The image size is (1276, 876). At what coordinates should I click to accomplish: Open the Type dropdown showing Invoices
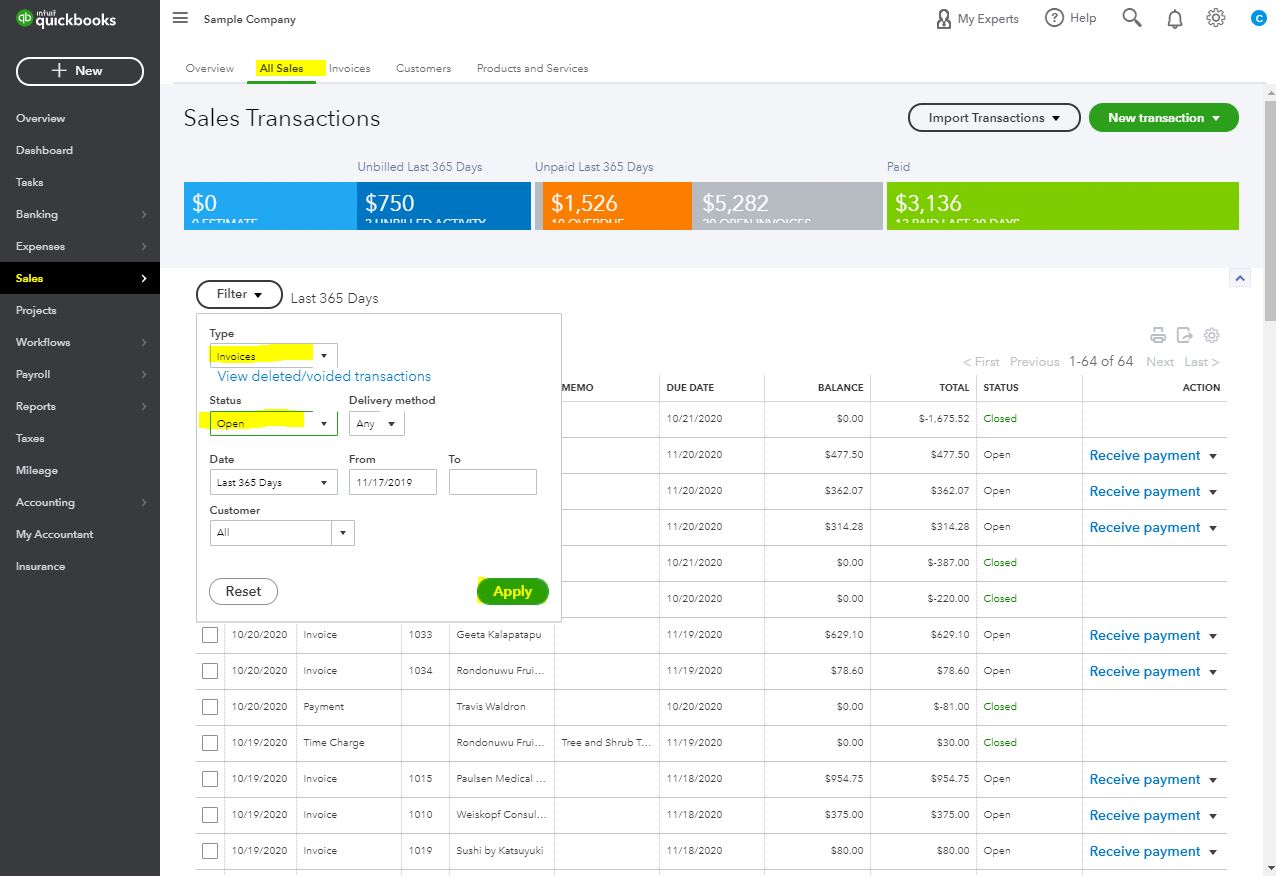pyautogui.click(x=273, y=356)
